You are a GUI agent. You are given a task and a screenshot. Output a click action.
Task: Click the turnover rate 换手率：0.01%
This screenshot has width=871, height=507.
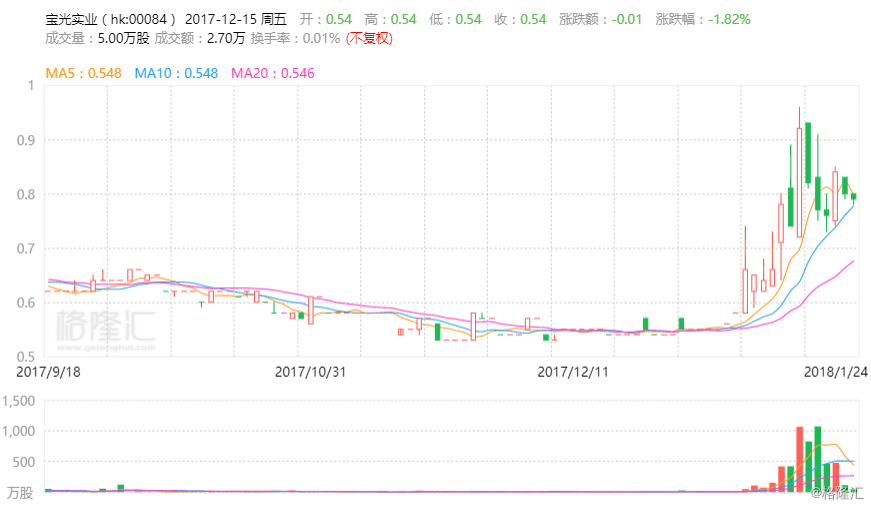tap(295, 38)
